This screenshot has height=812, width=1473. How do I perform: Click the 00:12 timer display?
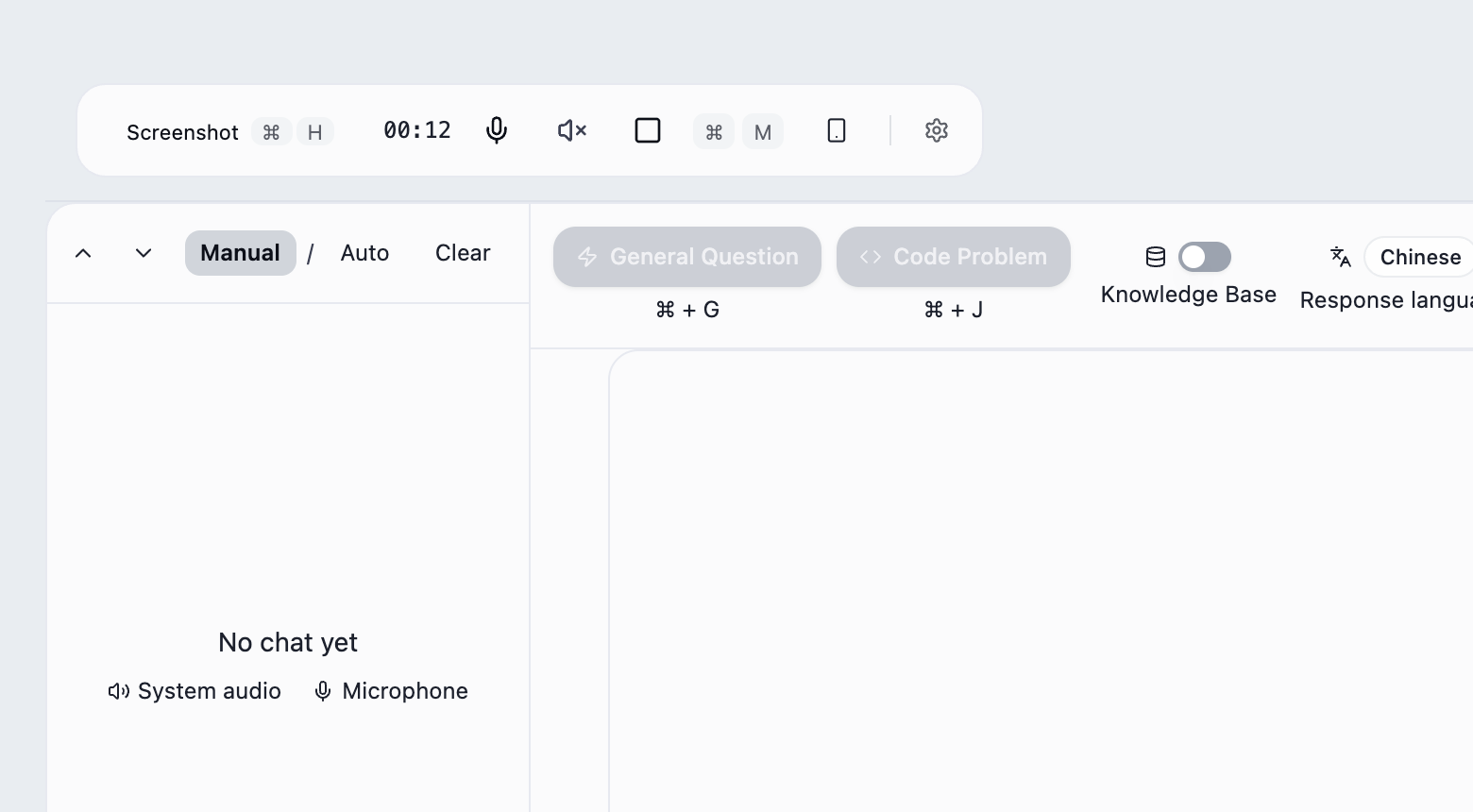click(x=417, y=130)
